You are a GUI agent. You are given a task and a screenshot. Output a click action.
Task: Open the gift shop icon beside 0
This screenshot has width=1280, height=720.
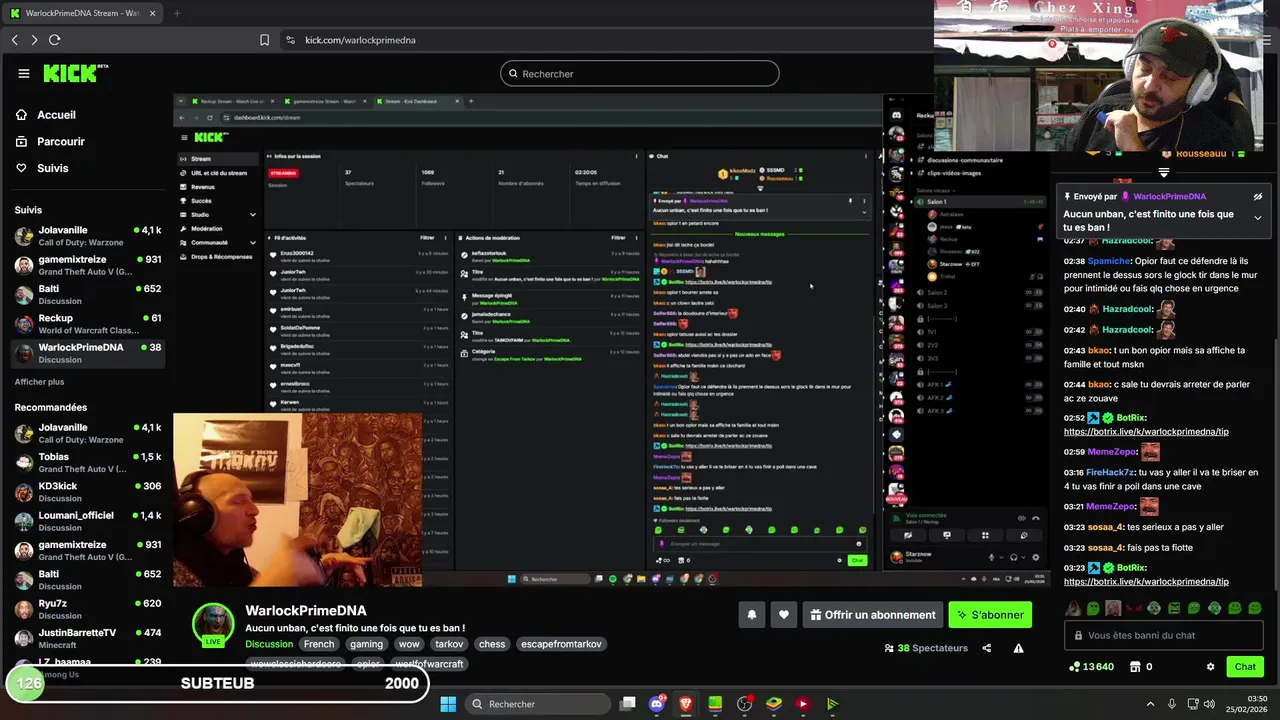(x=1135, y=667)
